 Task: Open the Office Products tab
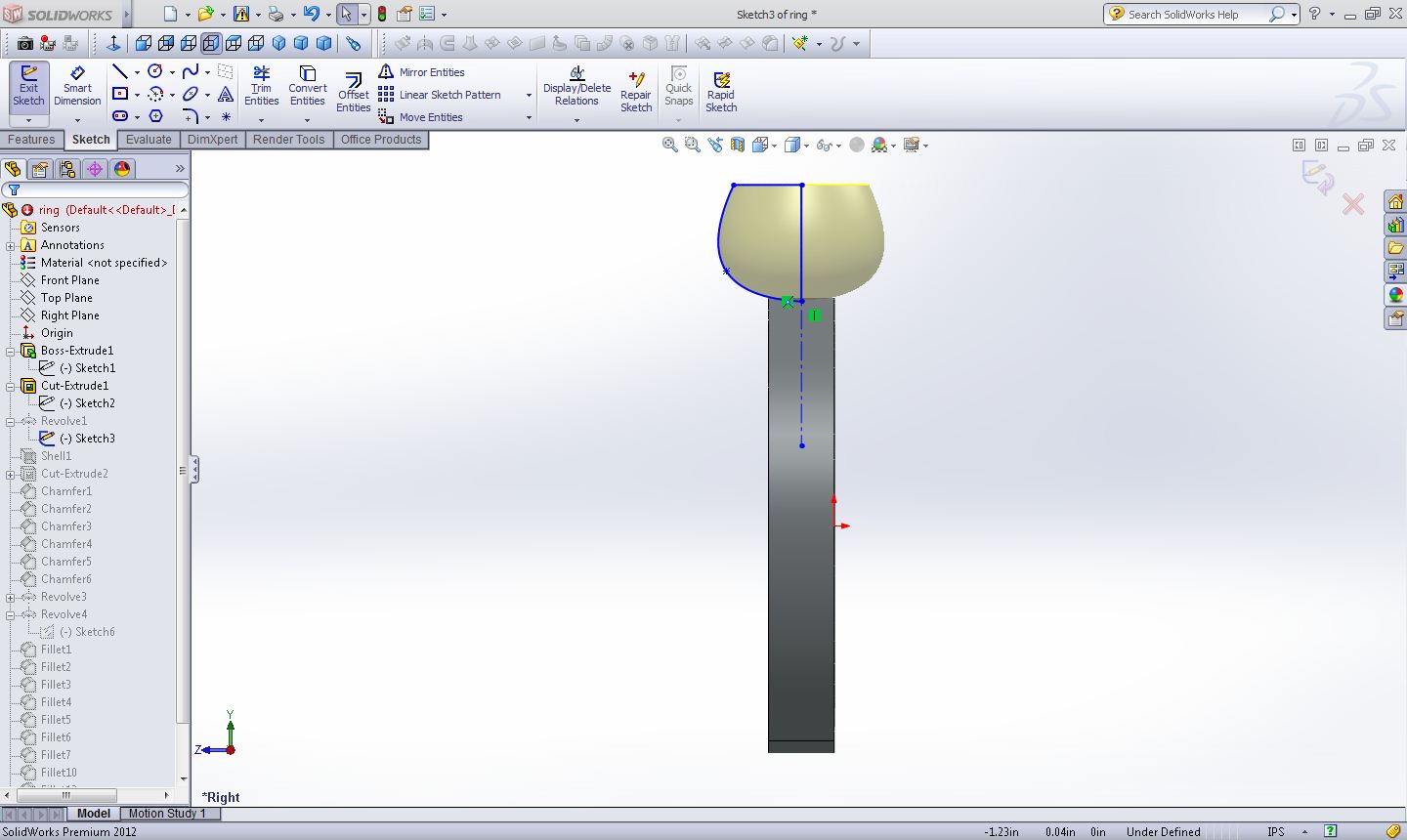pos(381,140)
